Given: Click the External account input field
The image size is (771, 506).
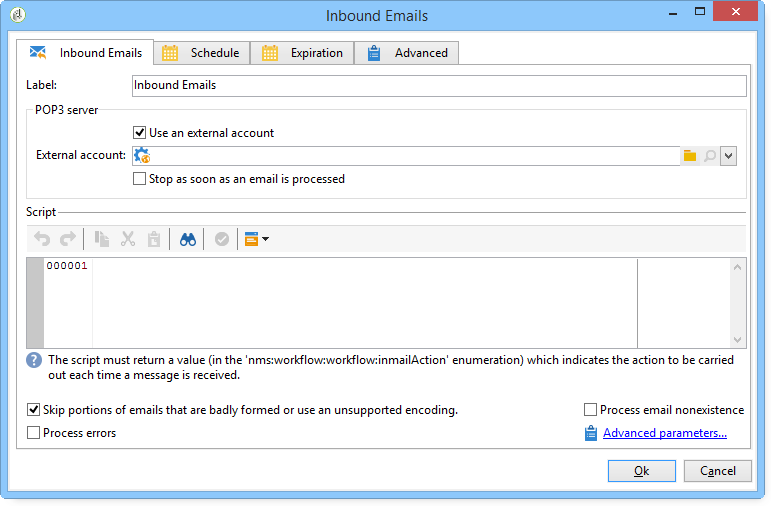Looking at the screenshot, I should click(406, 156).
